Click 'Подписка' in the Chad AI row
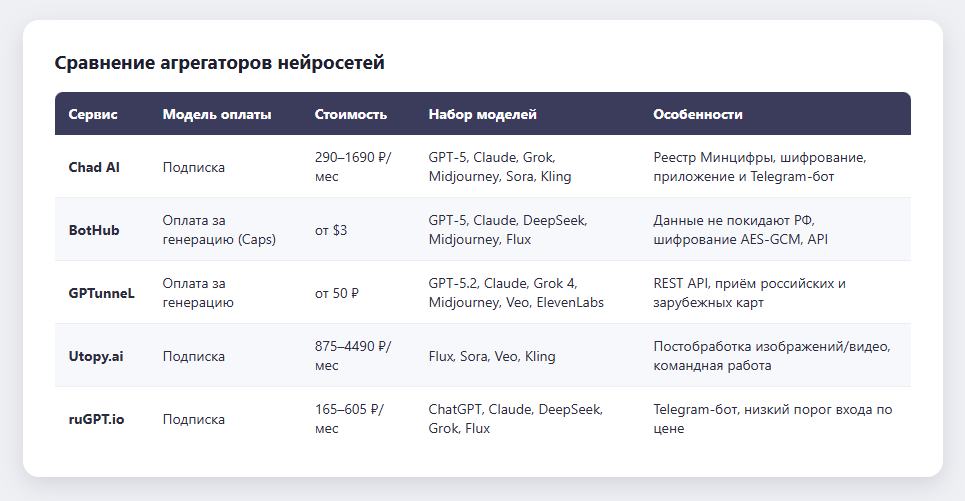965x501 pixels. (194, 167)
